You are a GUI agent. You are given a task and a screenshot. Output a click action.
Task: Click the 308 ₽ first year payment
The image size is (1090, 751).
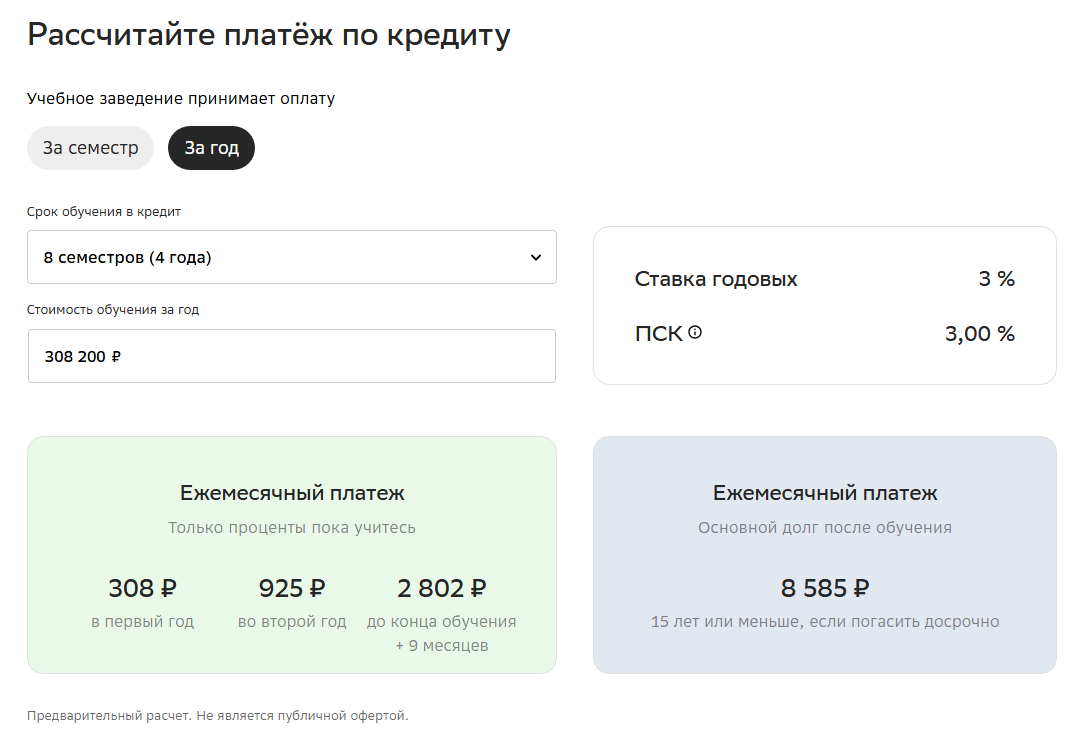142,588
